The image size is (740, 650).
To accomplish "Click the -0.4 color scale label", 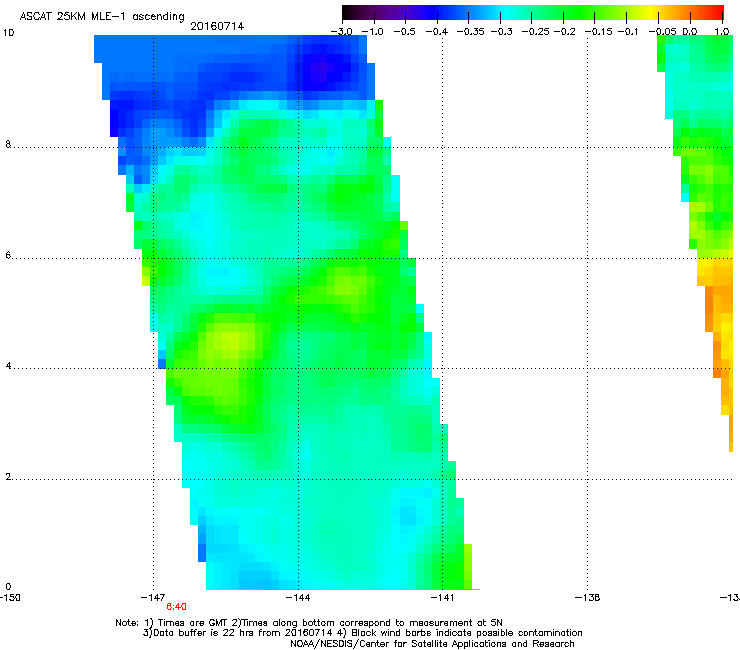I will pos(437,32).
